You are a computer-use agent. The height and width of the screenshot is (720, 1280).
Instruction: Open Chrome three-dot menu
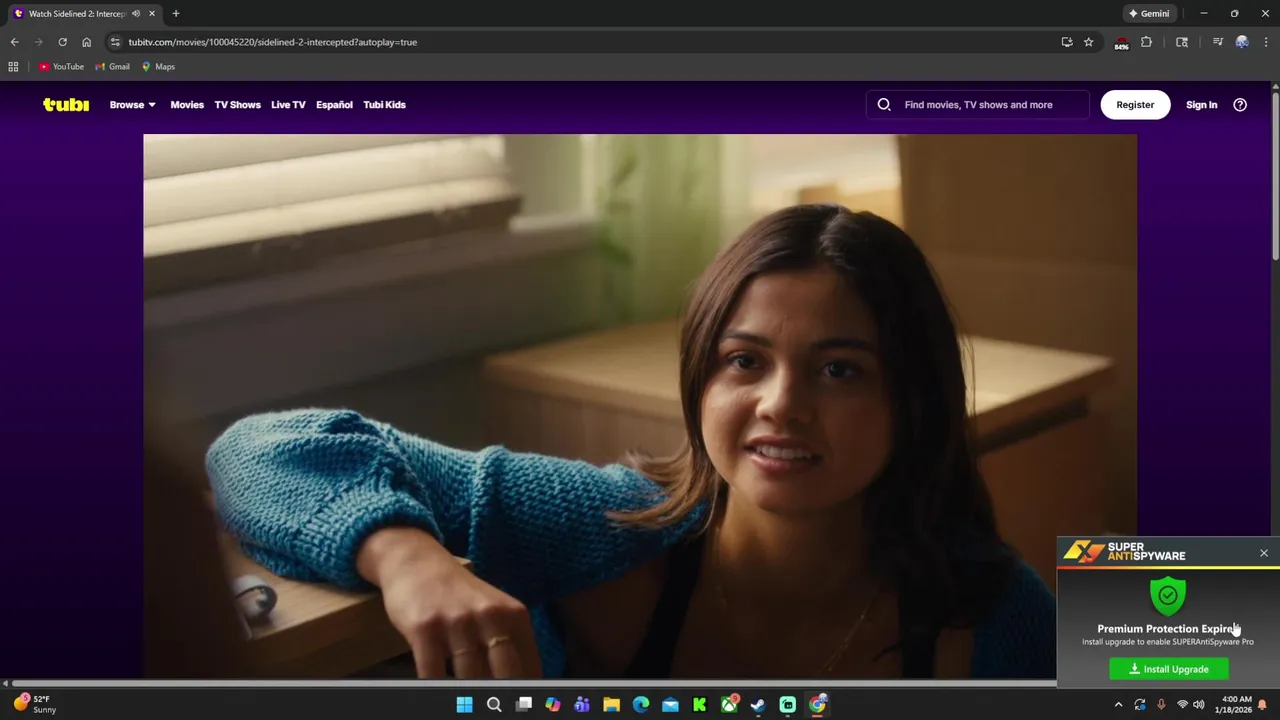(1264, 42)
